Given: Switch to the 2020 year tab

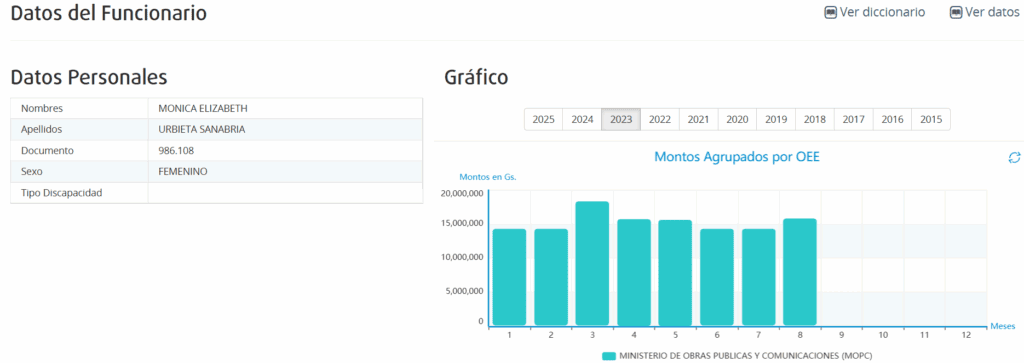Looking at the screenshot, I should tap(737, 119).
